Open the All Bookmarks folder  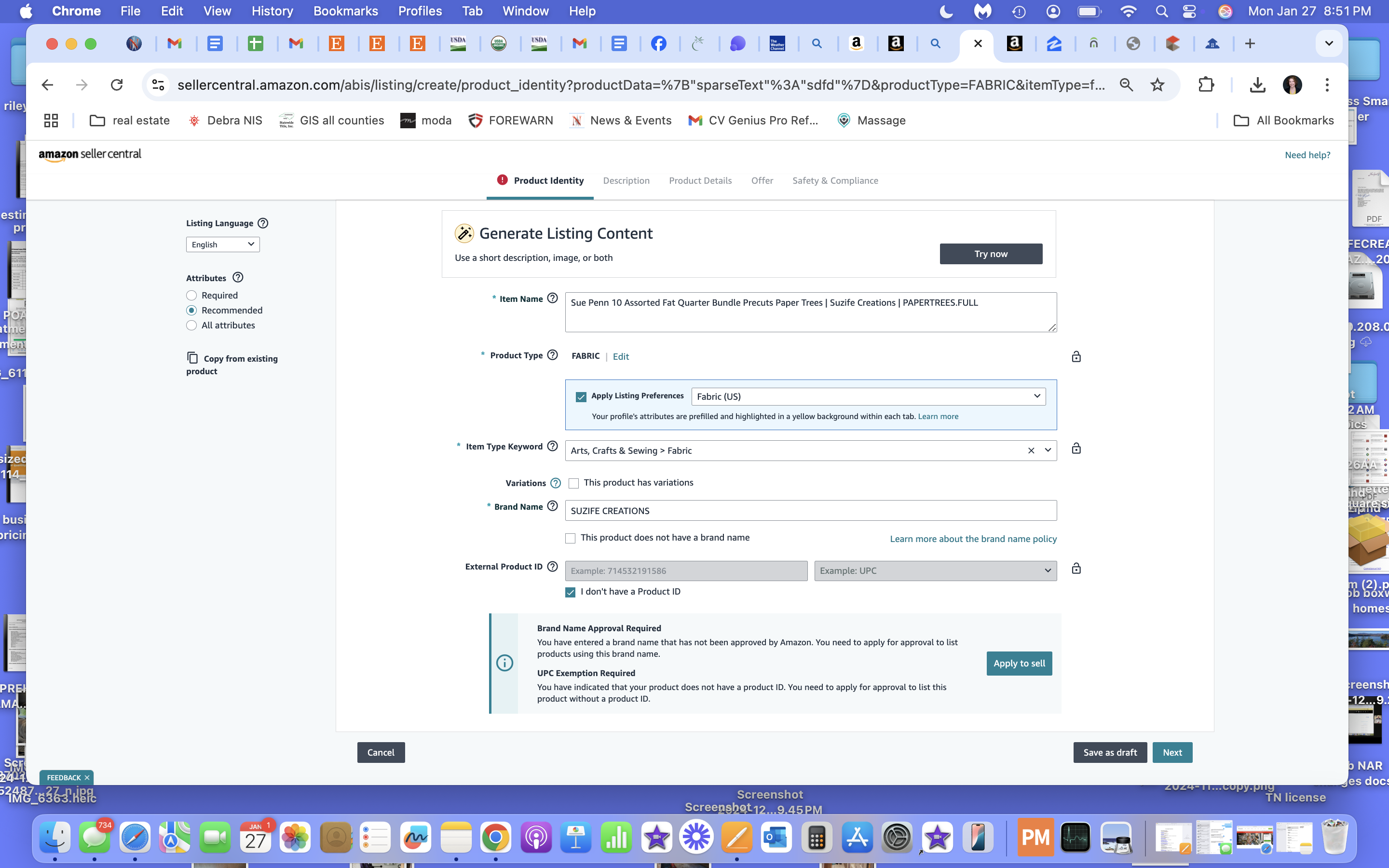[x=1283, y=120]
